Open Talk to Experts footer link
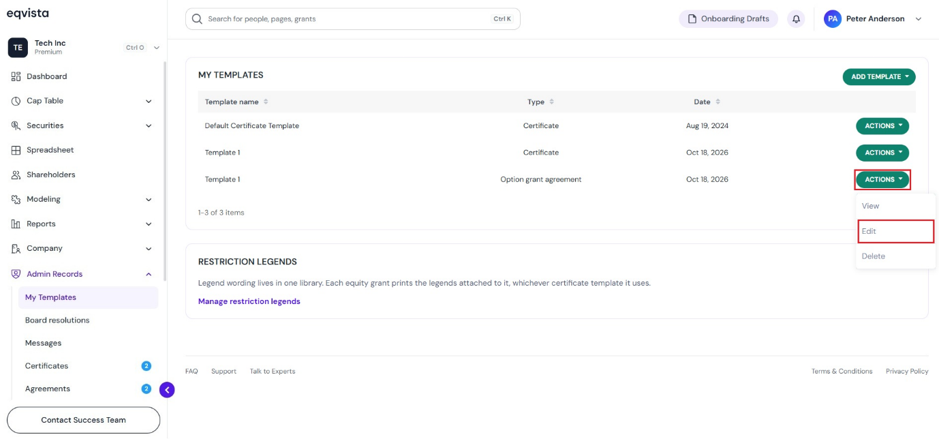 click(272, 371)
